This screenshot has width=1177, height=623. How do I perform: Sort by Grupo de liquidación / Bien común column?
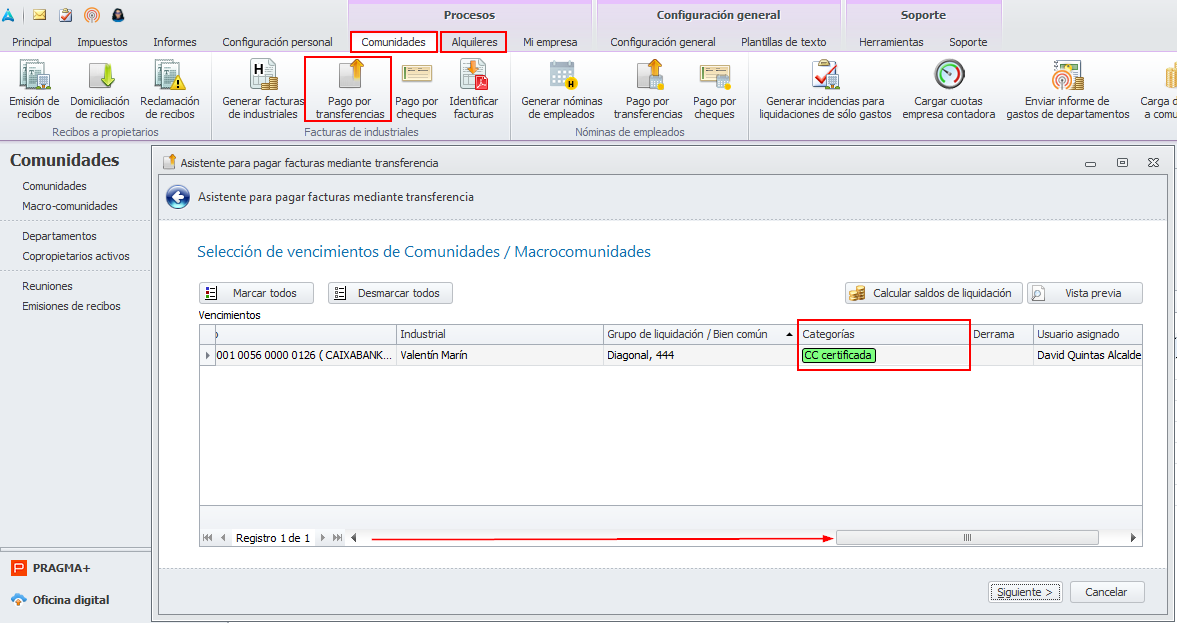[x=699, y=334]
